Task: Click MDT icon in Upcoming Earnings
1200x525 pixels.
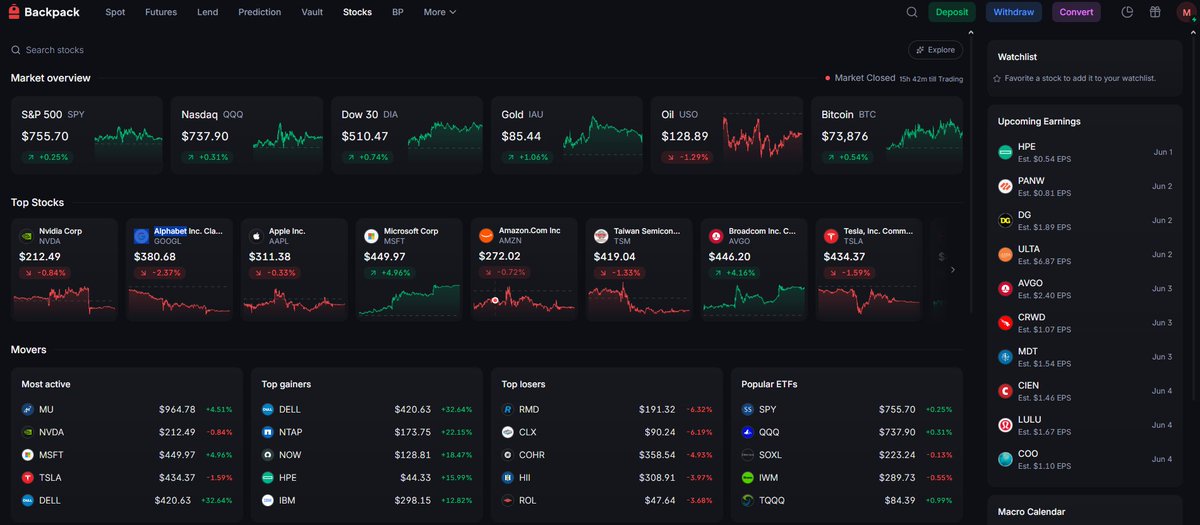Action: pos(1005,356)
